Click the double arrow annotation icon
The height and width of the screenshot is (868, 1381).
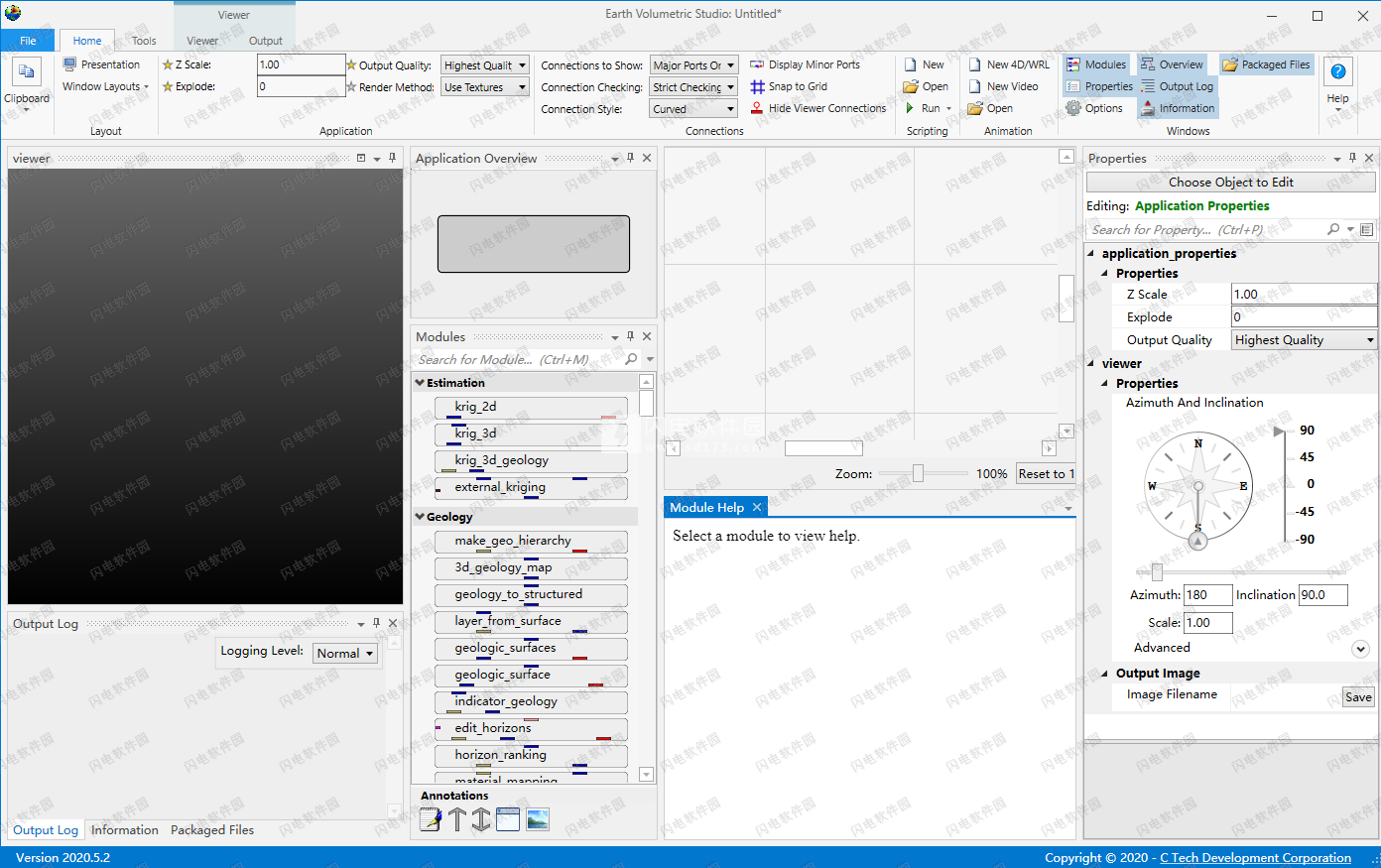pyautogui.click(x=481, y=819)
